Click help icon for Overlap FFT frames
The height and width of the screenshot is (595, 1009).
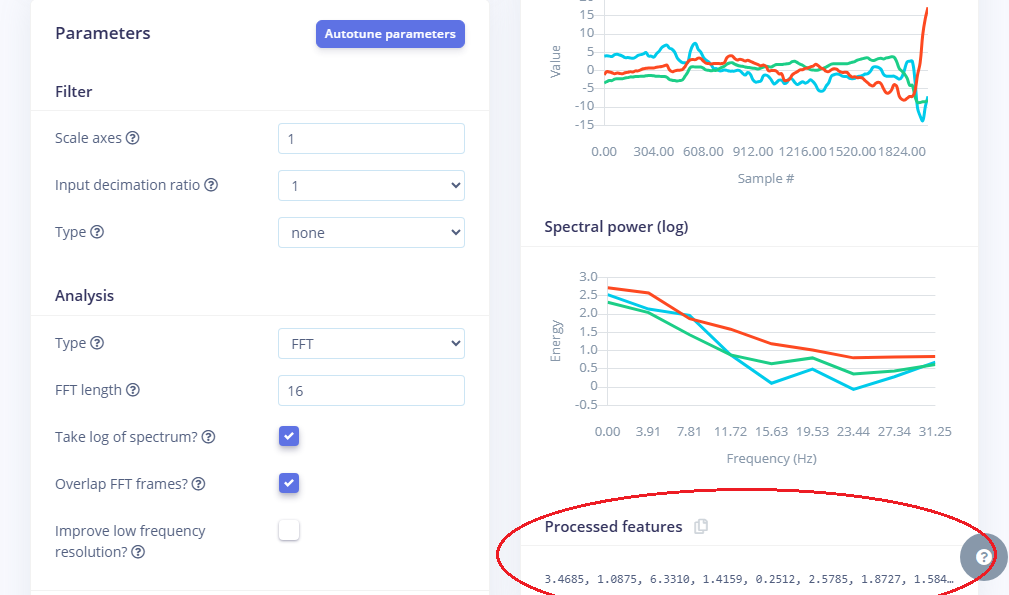coord(198,484)
